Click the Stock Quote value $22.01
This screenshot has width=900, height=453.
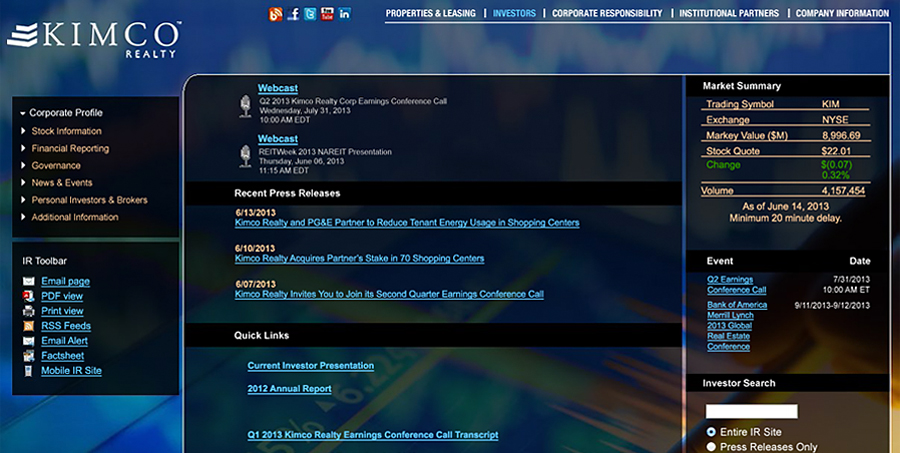835,151
